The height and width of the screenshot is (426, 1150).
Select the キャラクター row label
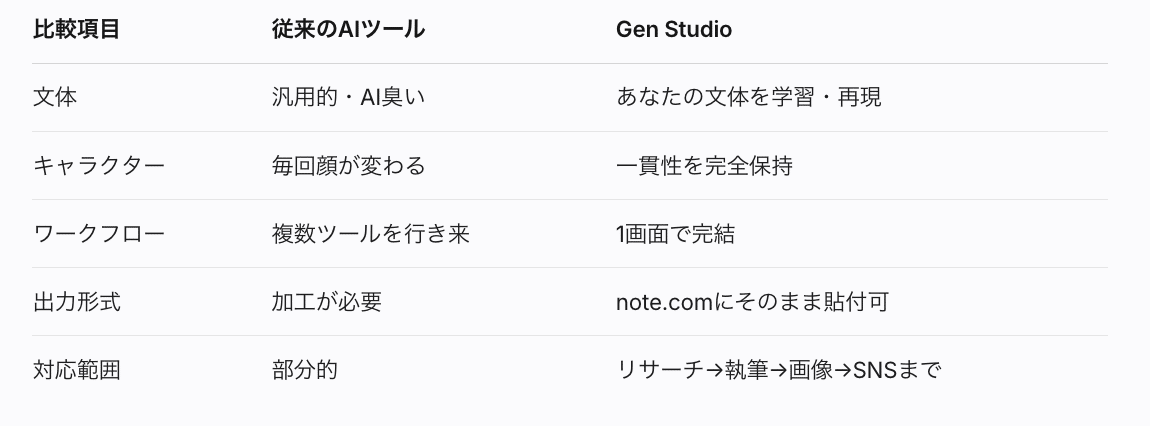click(x=99, y=166)
